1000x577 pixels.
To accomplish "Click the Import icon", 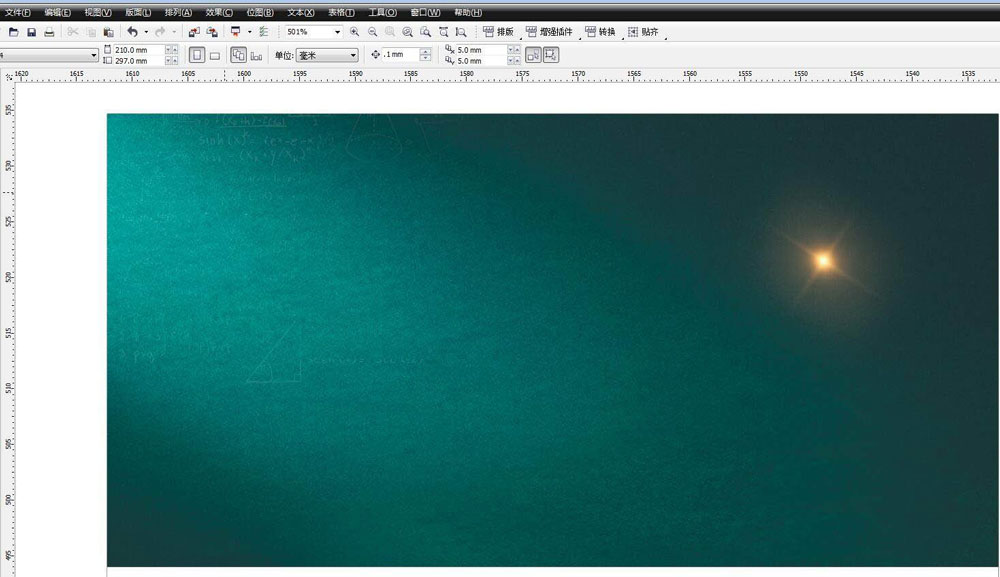I will click(194, 32).
